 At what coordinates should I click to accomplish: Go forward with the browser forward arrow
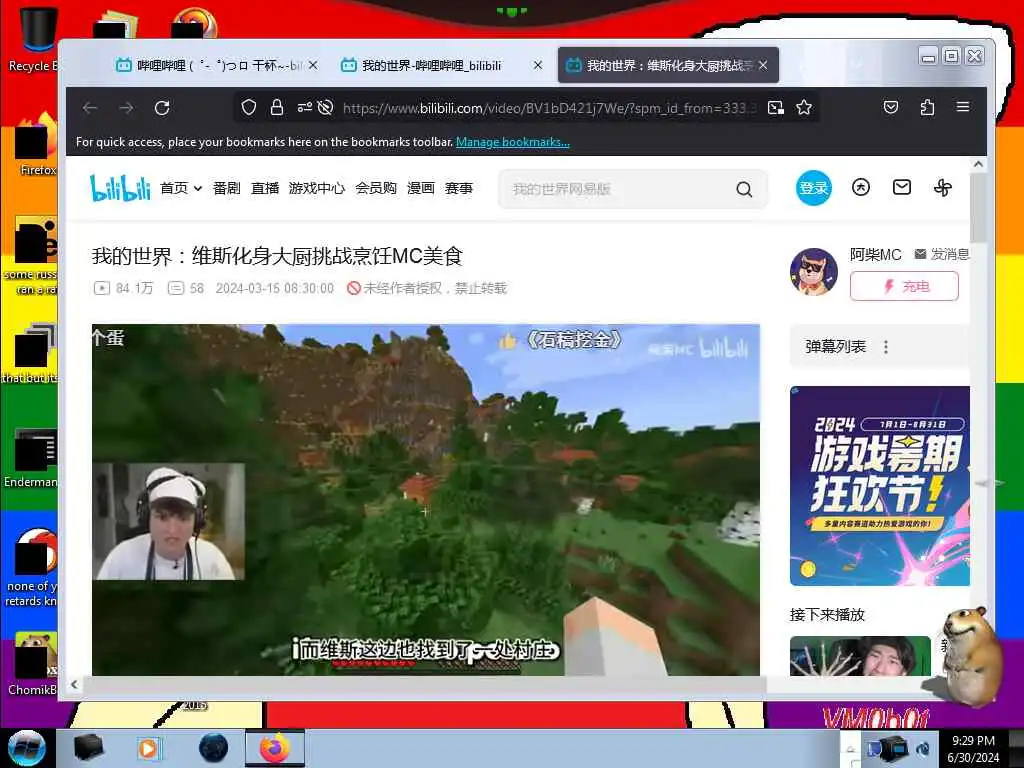tap(126, 108)
